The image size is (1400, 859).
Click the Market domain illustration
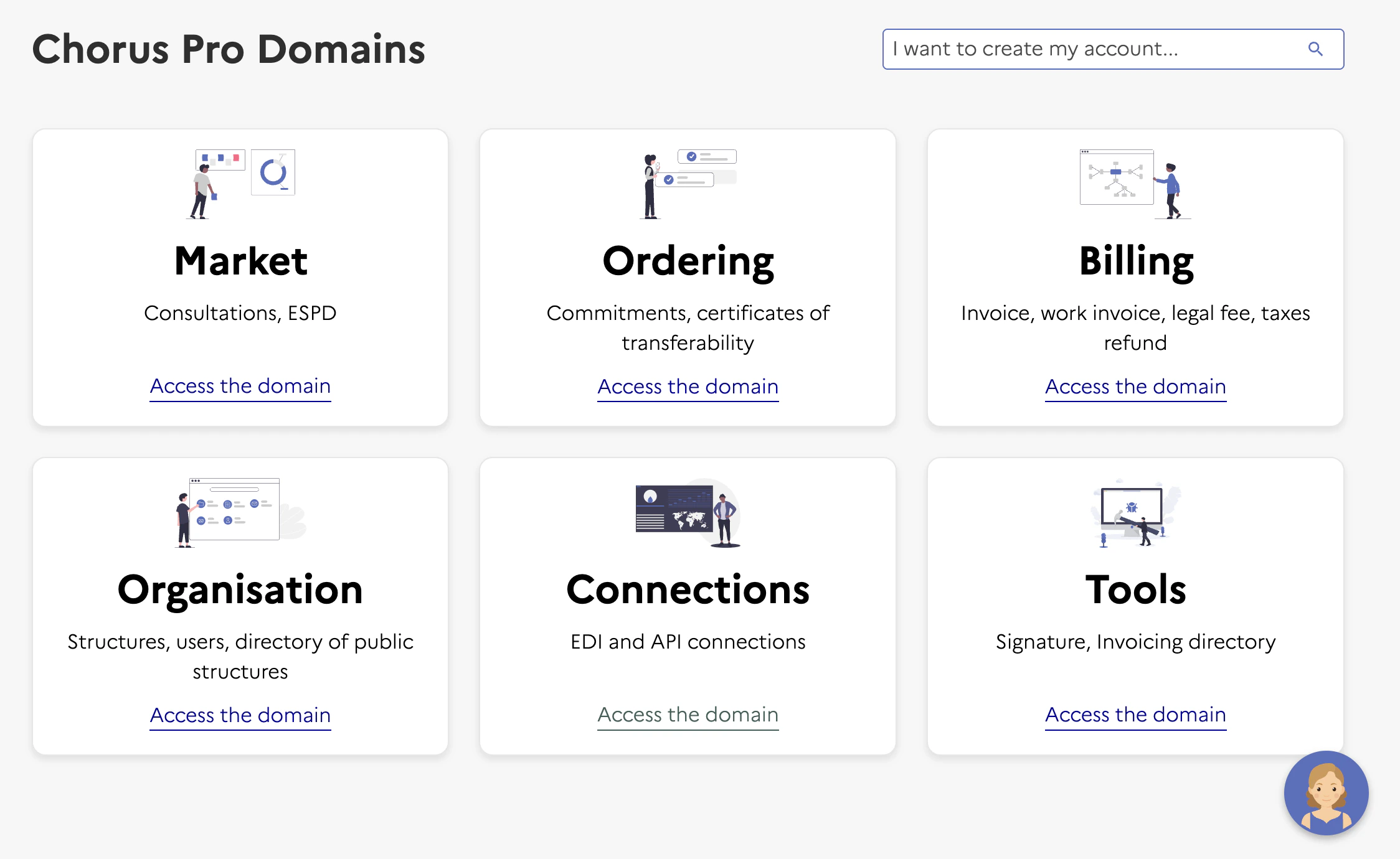(x=240, y=181)
